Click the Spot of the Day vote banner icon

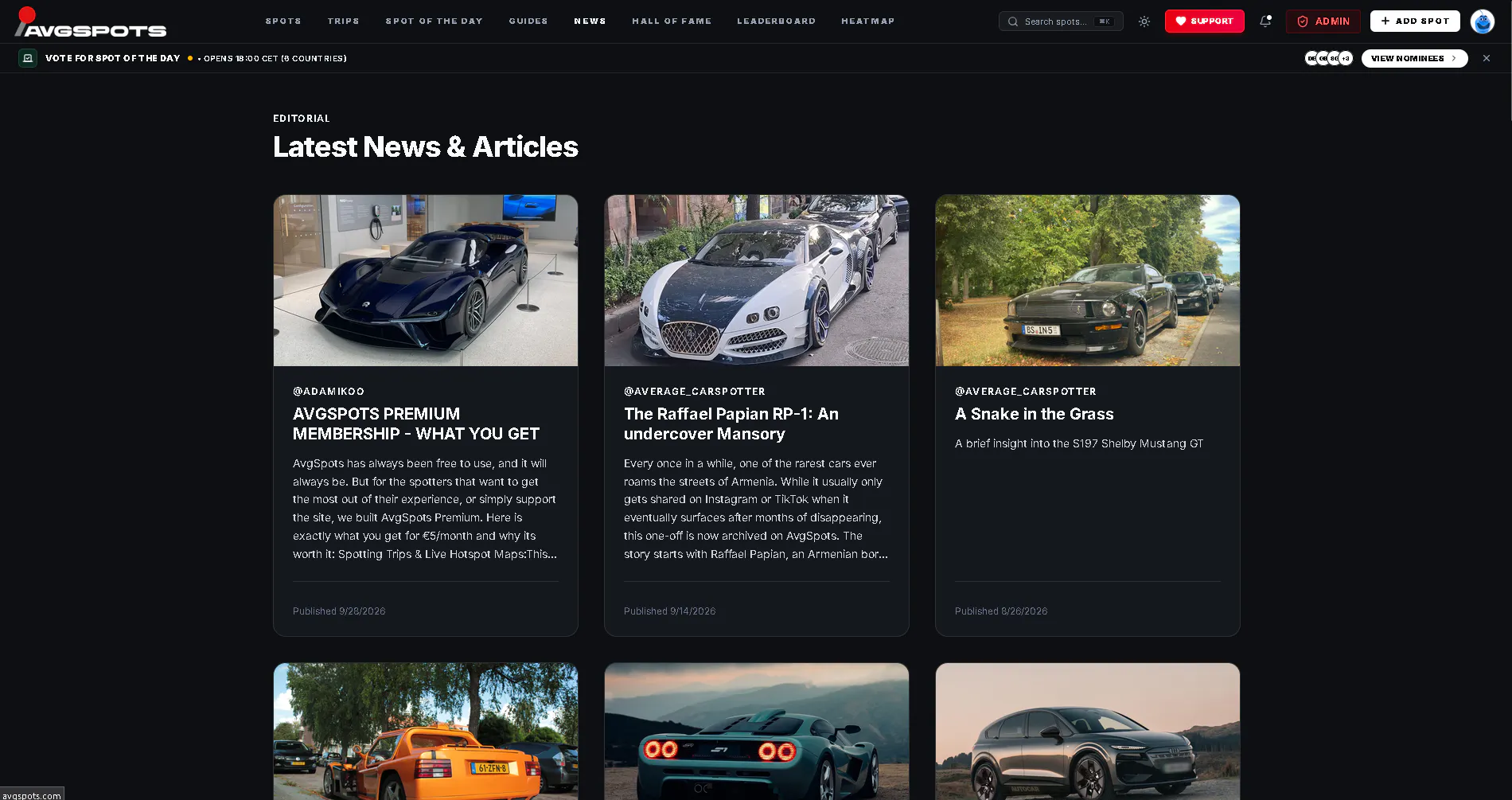click(28, 58)
